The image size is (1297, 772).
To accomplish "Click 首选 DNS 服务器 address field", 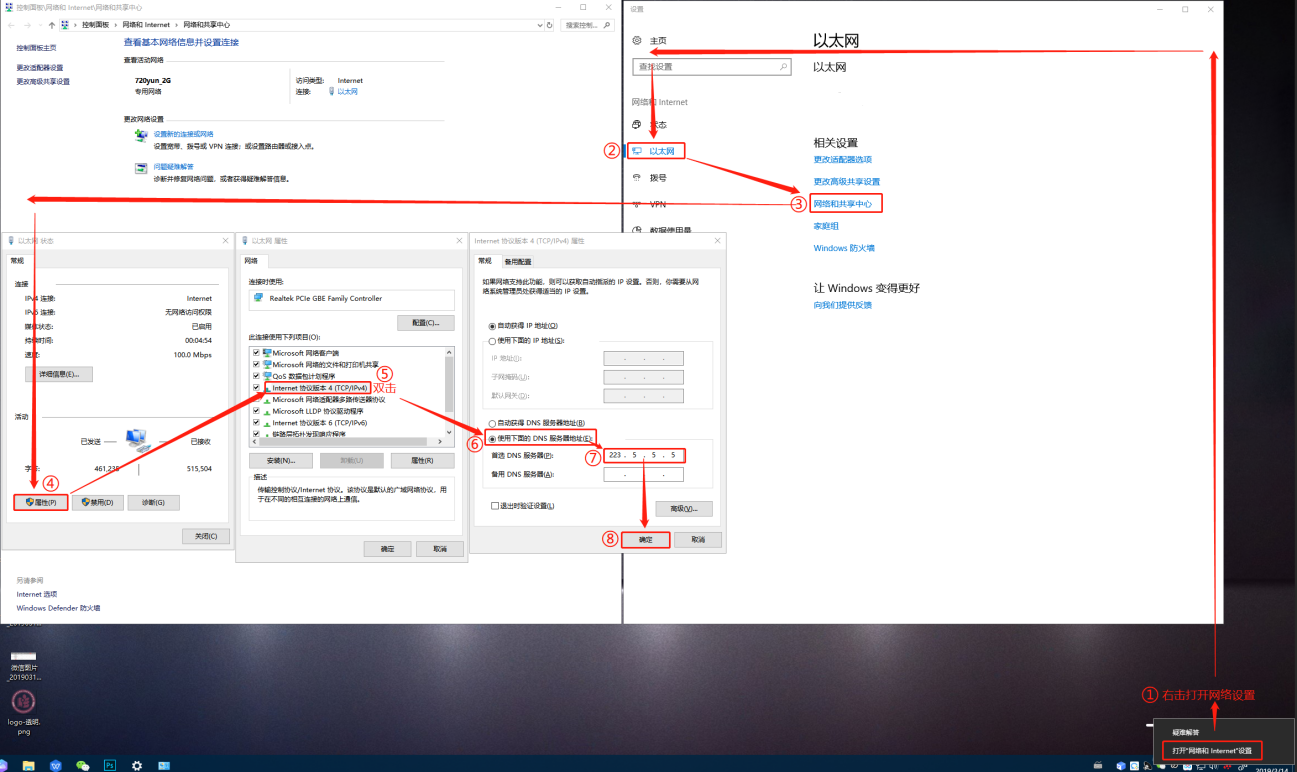I will tap(644, 456).
